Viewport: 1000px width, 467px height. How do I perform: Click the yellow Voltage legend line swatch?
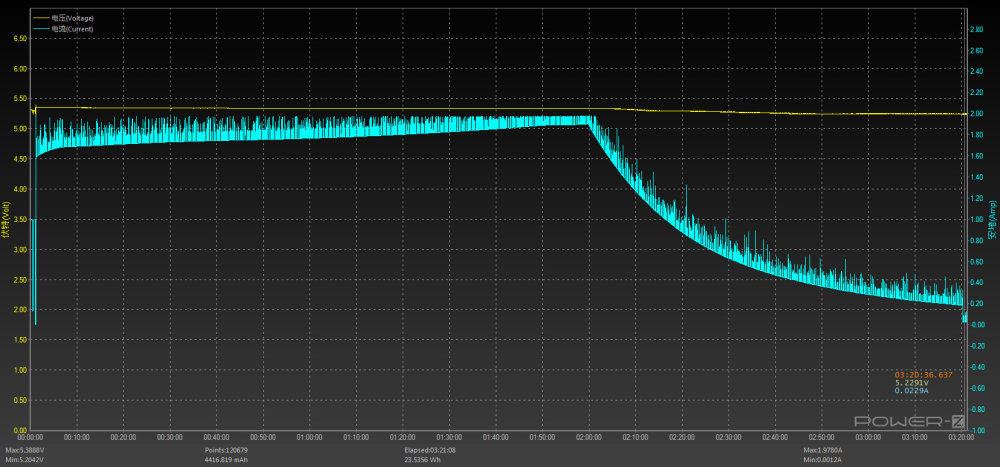tap(41, 18)
